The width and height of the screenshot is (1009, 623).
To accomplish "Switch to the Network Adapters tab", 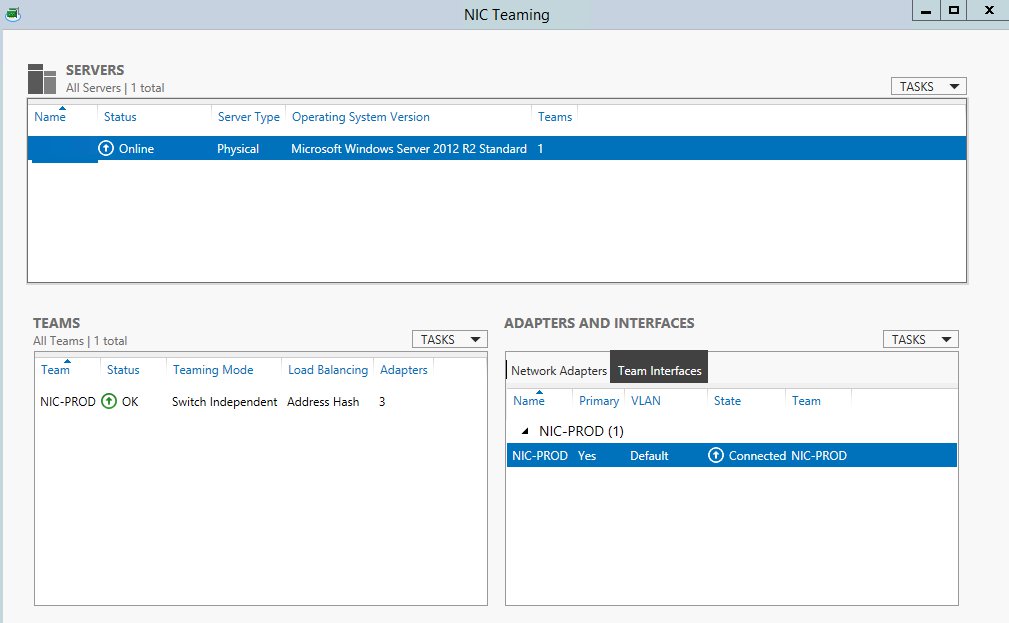I will [x=559, y=371].
